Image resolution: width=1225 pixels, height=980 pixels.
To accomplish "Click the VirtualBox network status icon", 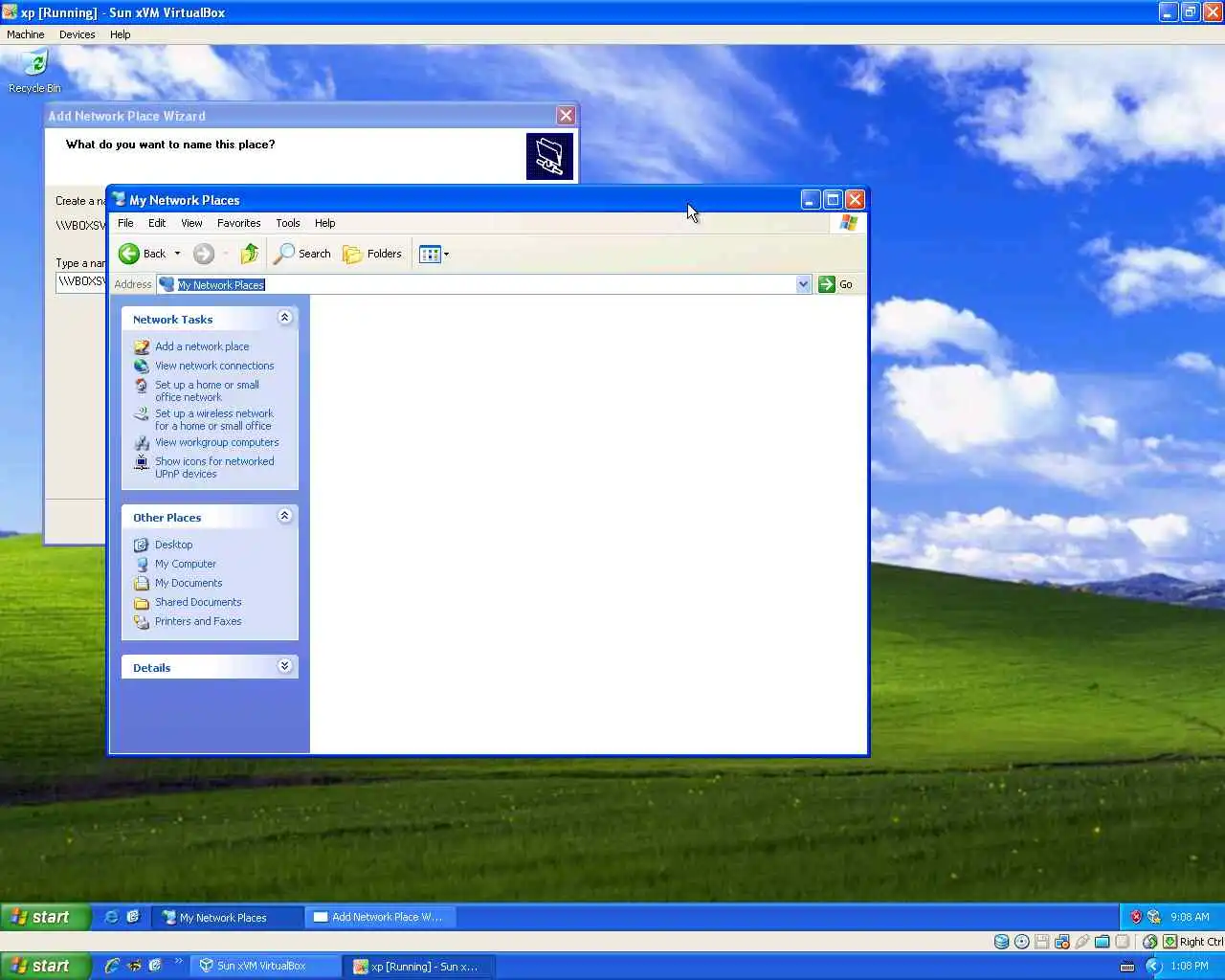I will [x=1062, y=942].
